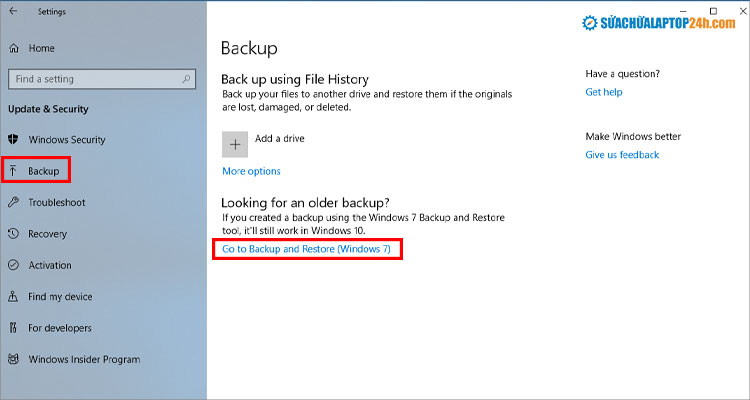Click the back arrow in Settings
Screen dimensions: 750x400
click(13, 11)
